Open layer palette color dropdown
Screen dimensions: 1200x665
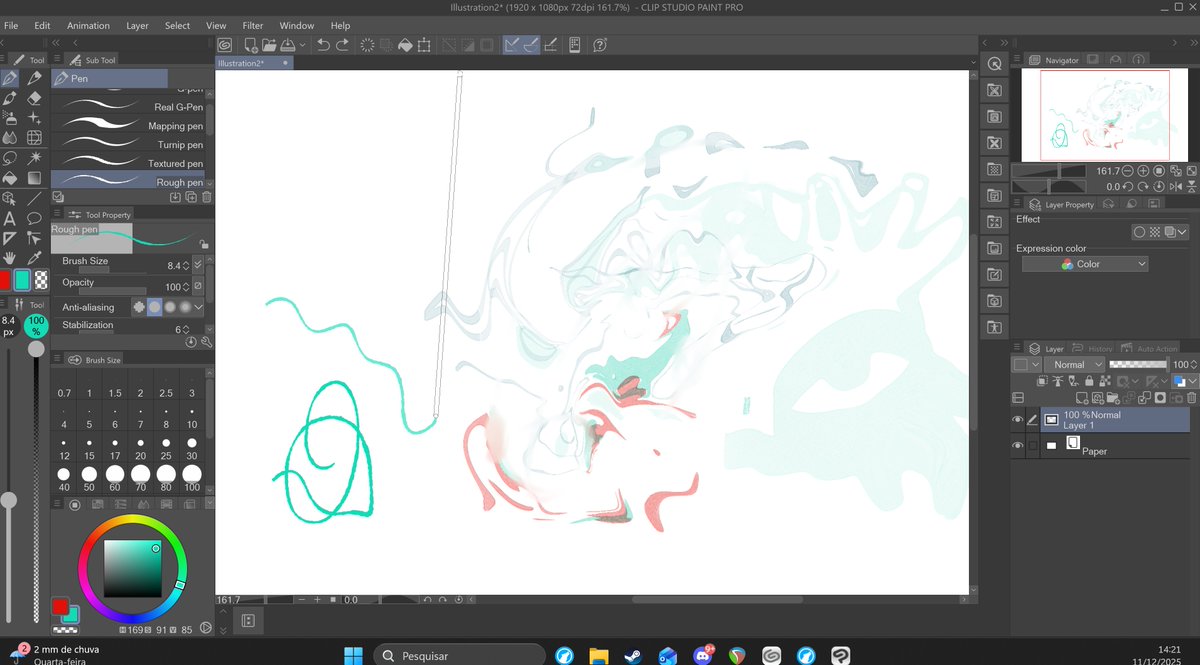click(x=1026, y=364)
